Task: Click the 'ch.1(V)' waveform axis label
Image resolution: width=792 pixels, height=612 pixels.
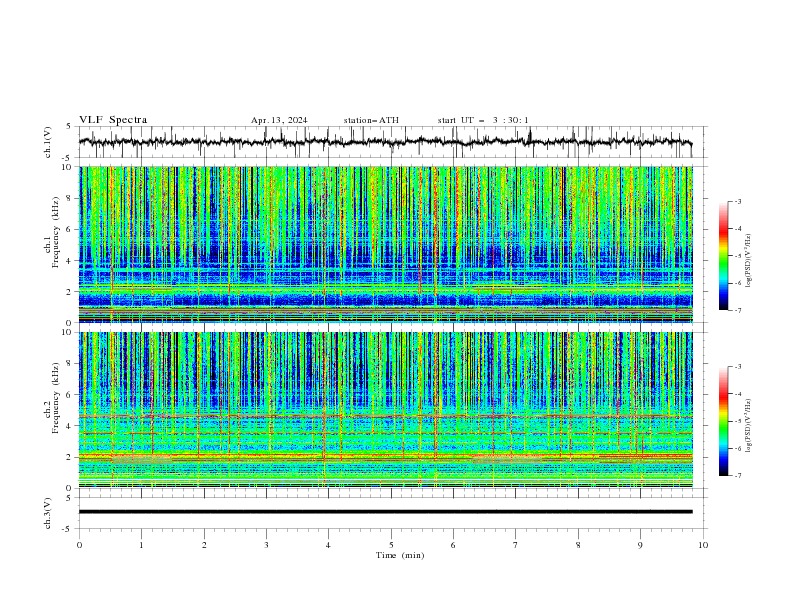Action: [x=48, y=142]
